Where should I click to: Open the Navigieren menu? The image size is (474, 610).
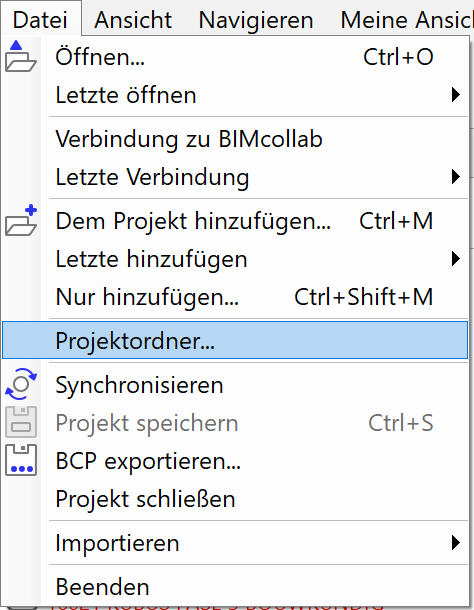(256, 19)
